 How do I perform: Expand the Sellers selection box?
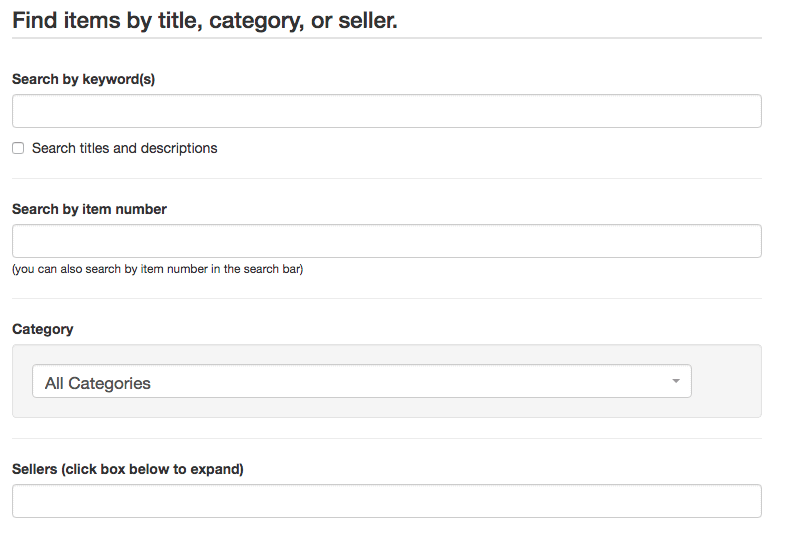(x=386, y=501)
